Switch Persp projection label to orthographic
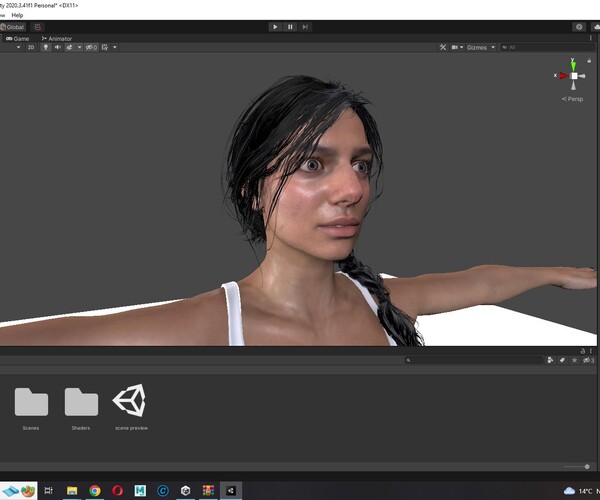600x500 pixels. click(572, 99)
